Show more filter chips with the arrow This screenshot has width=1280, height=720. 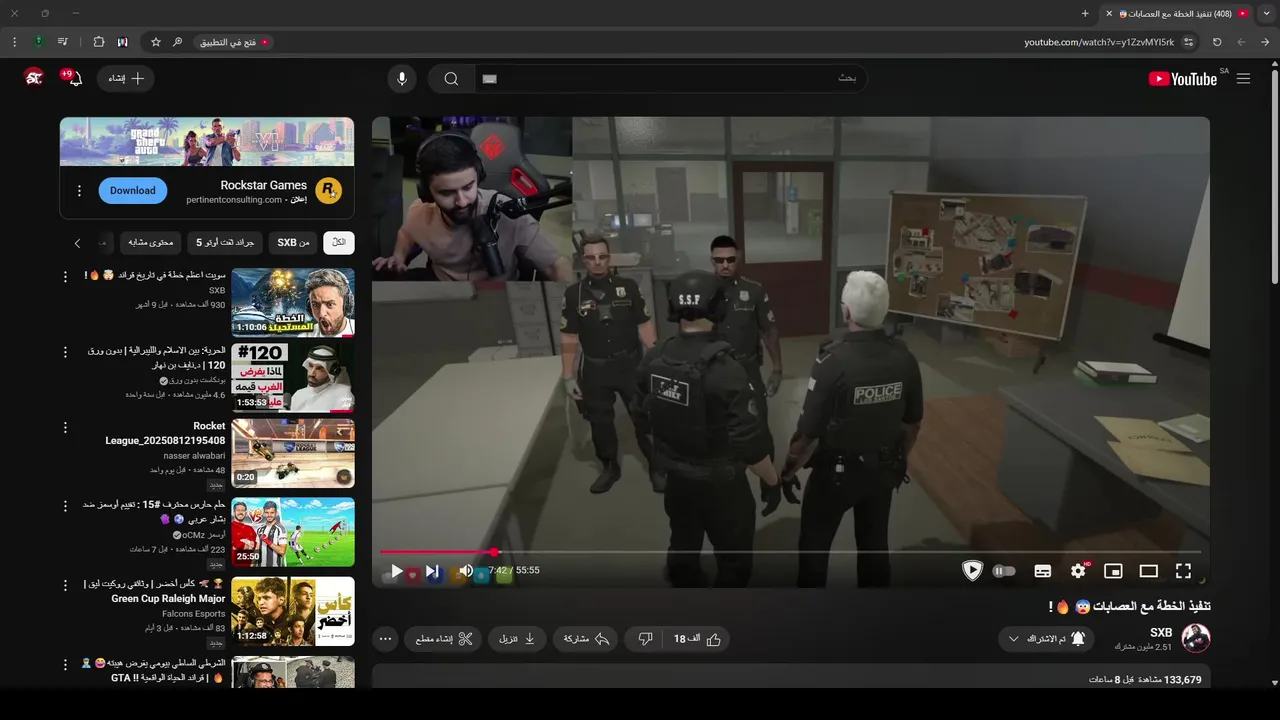coord(77,243)
